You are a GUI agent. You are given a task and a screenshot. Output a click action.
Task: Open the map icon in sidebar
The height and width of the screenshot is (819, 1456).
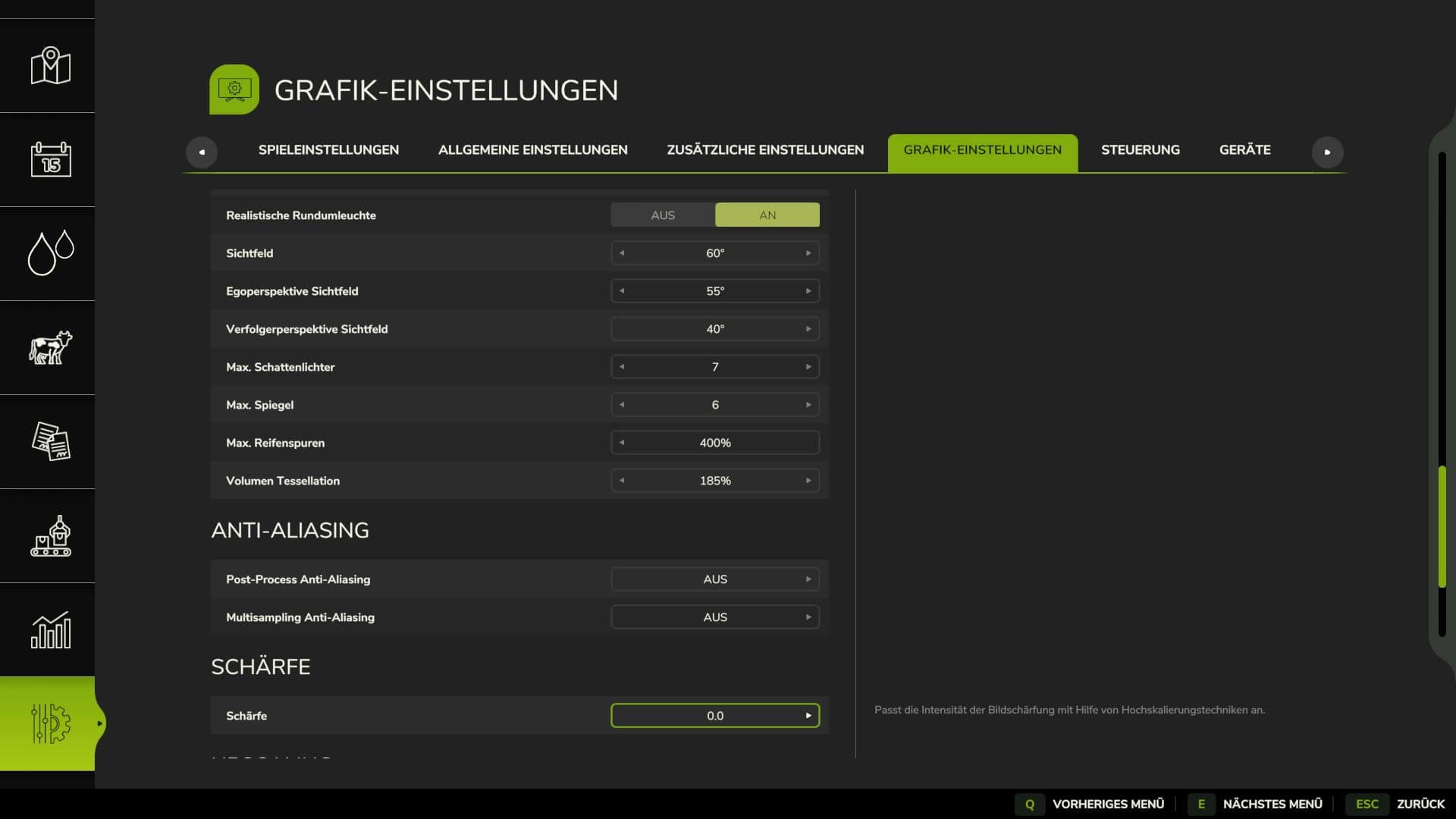point(50,66)
